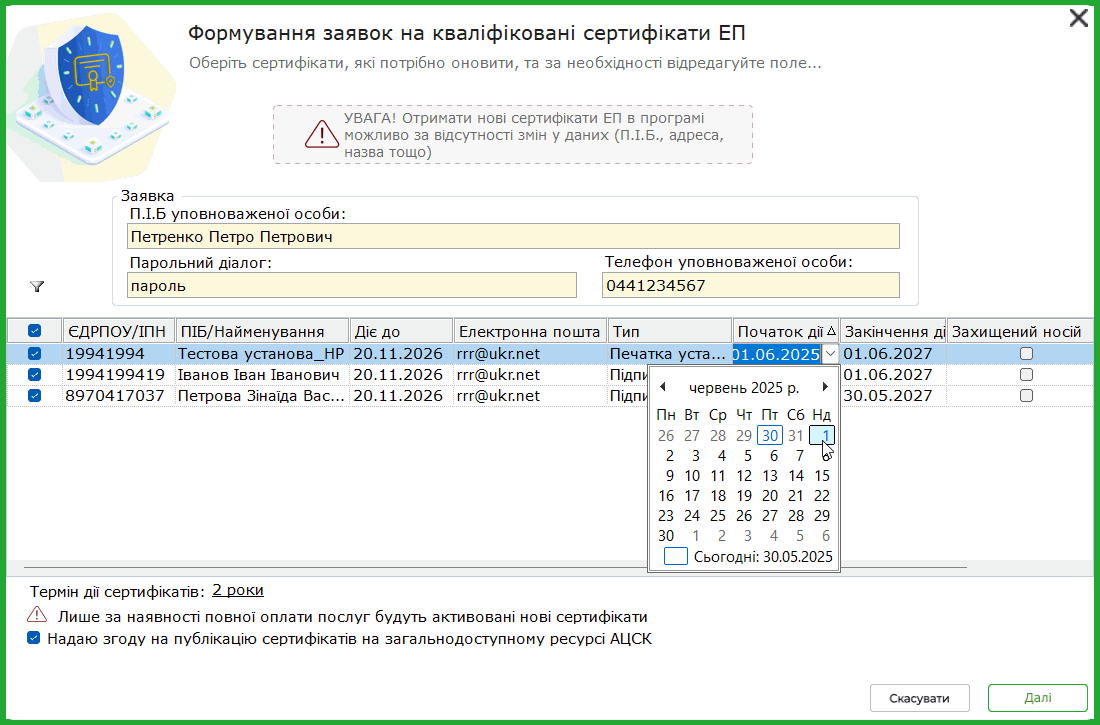Select the start date field 01.06.2025
Image resolution: width=1100 pixels, height=725 pixels.
point(777,354)
